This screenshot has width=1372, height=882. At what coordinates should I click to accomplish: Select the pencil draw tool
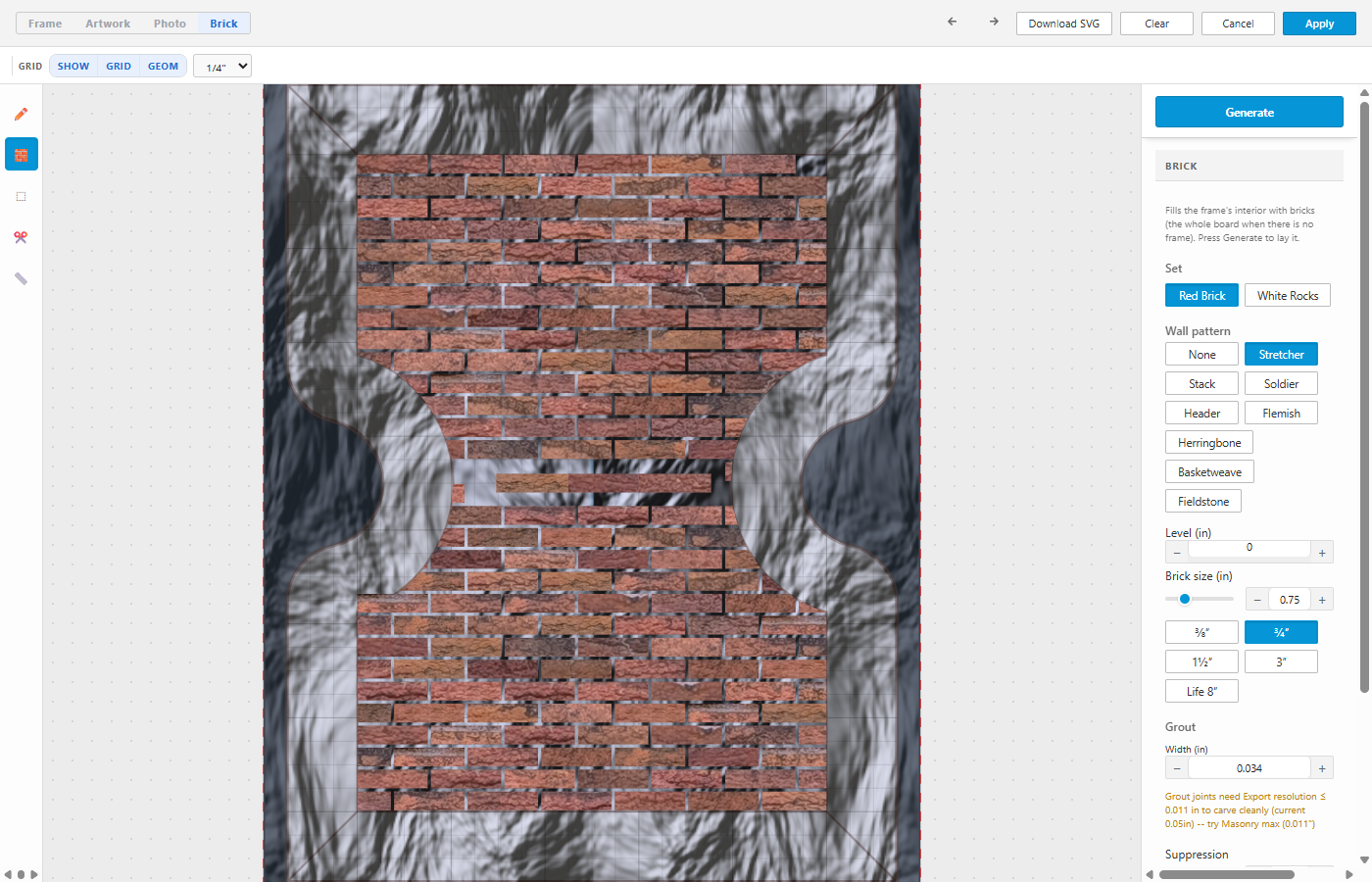click(21, 114)
